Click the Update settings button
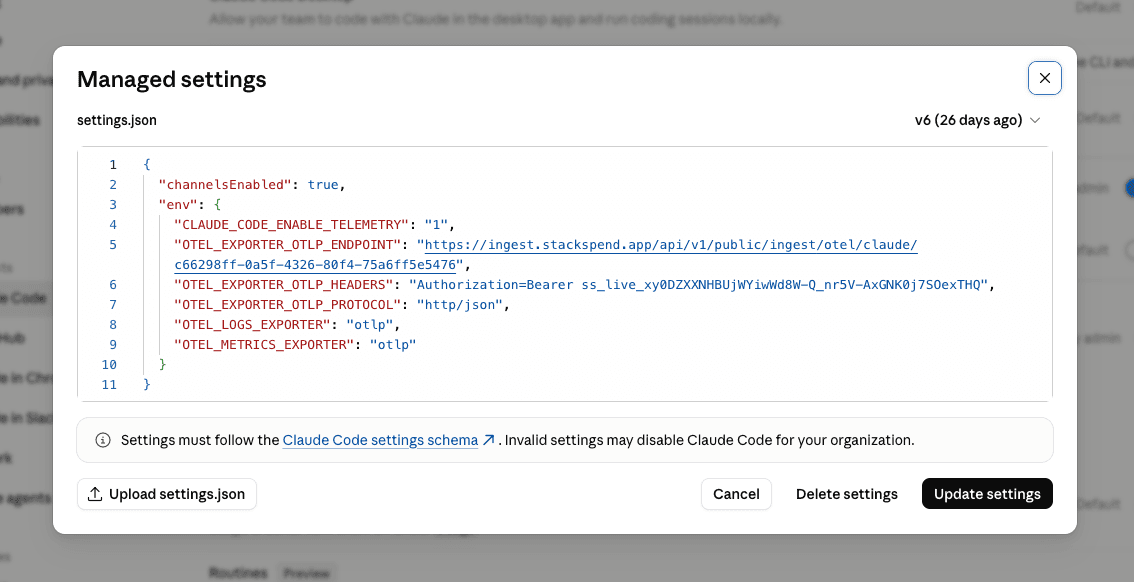The height and width of the screenshot is (582, 1134). pos(986,494)
